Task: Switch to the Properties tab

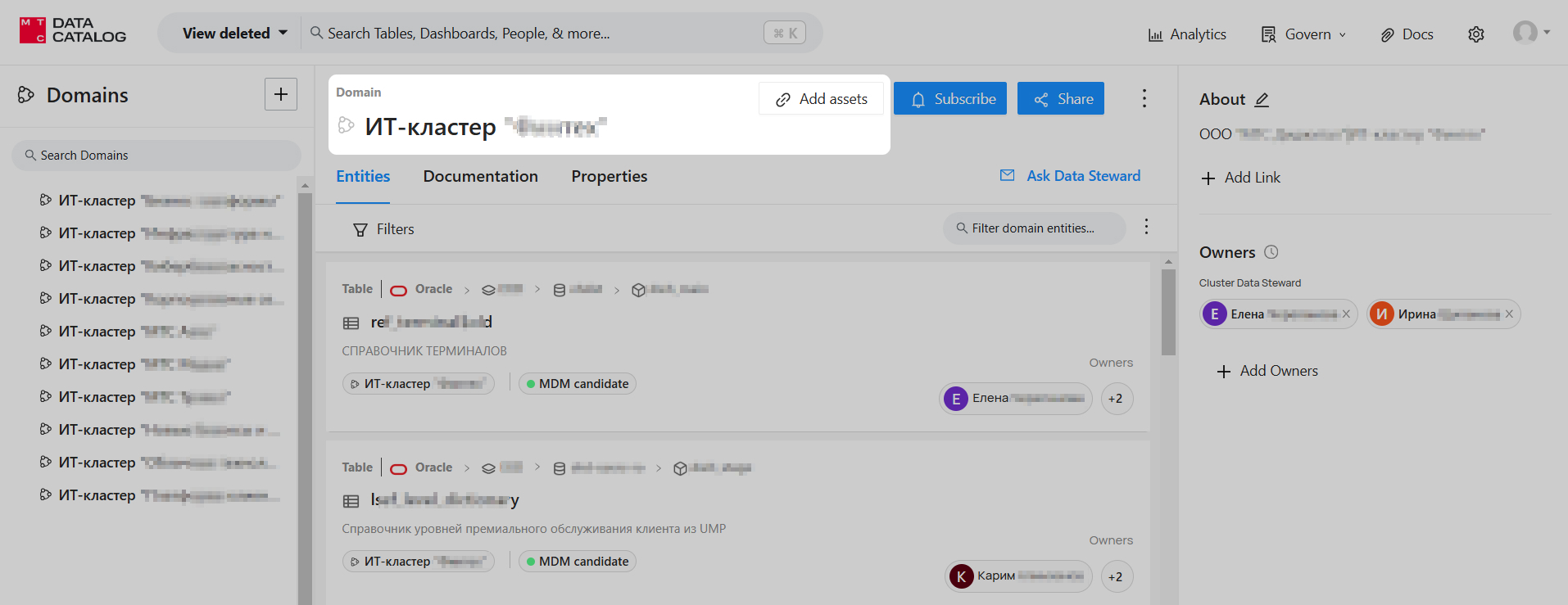Action: (609, 177)
